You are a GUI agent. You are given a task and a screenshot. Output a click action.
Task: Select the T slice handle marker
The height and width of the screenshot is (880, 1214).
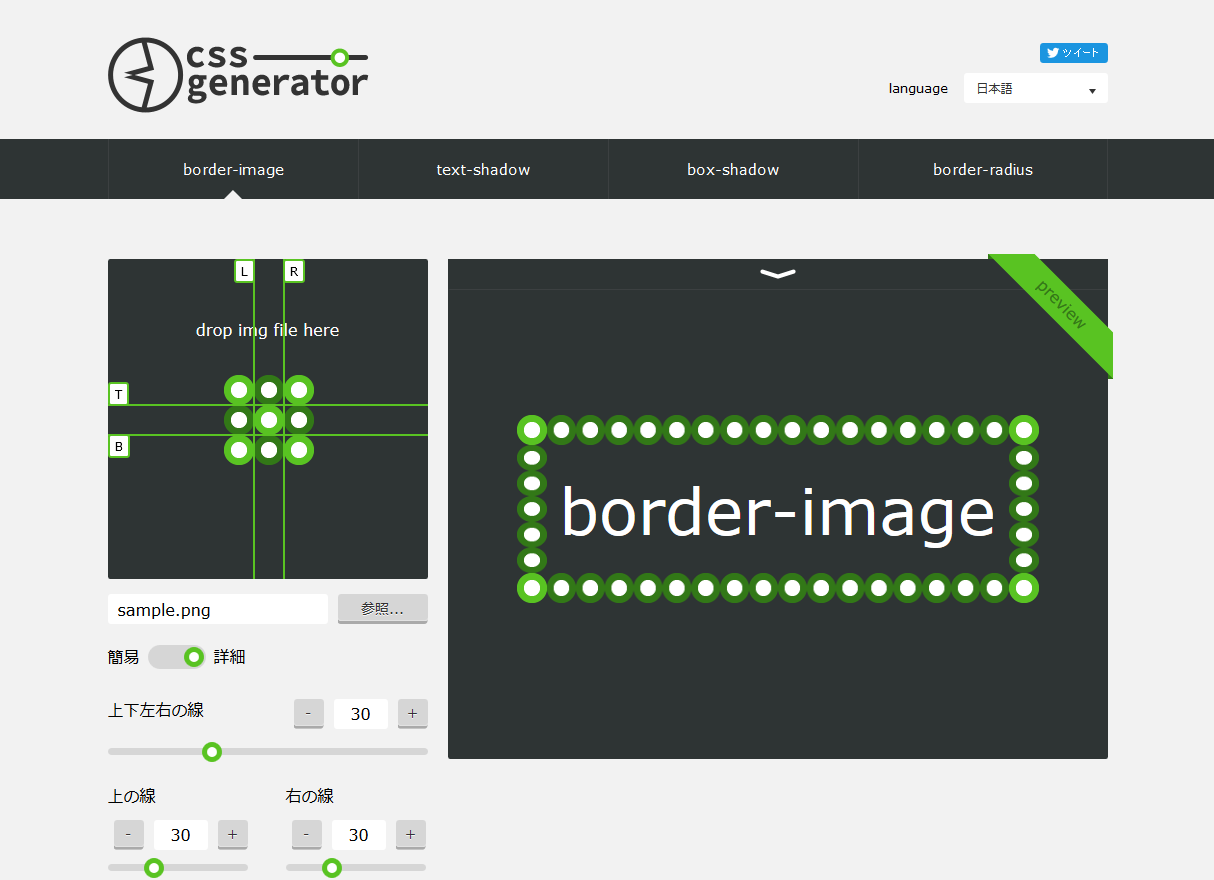pyautogui.click(x=119, y=394)
